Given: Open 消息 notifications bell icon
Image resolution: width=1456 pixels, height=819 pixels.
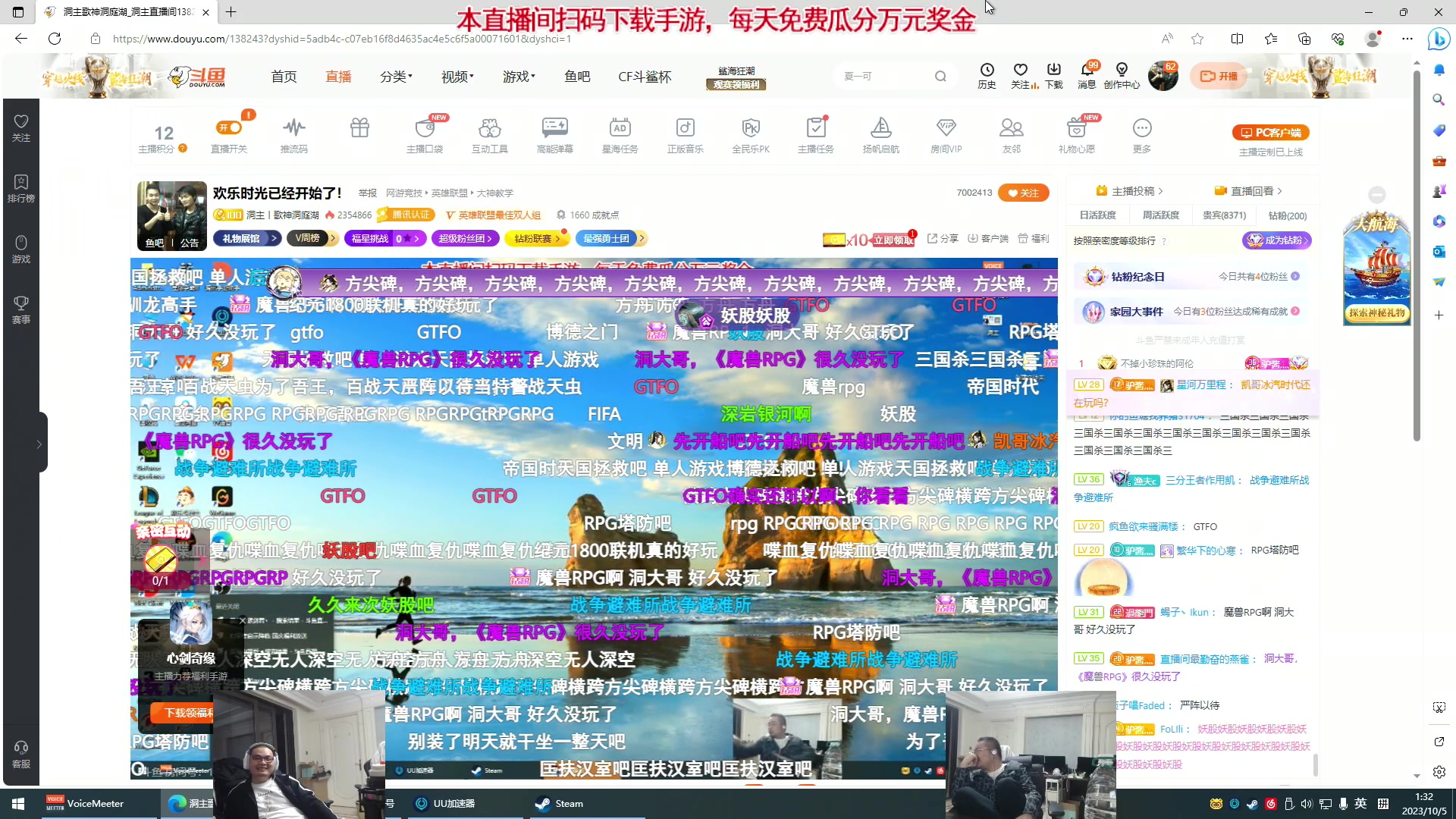Looking at the screenshot, I should (1087, 76).
